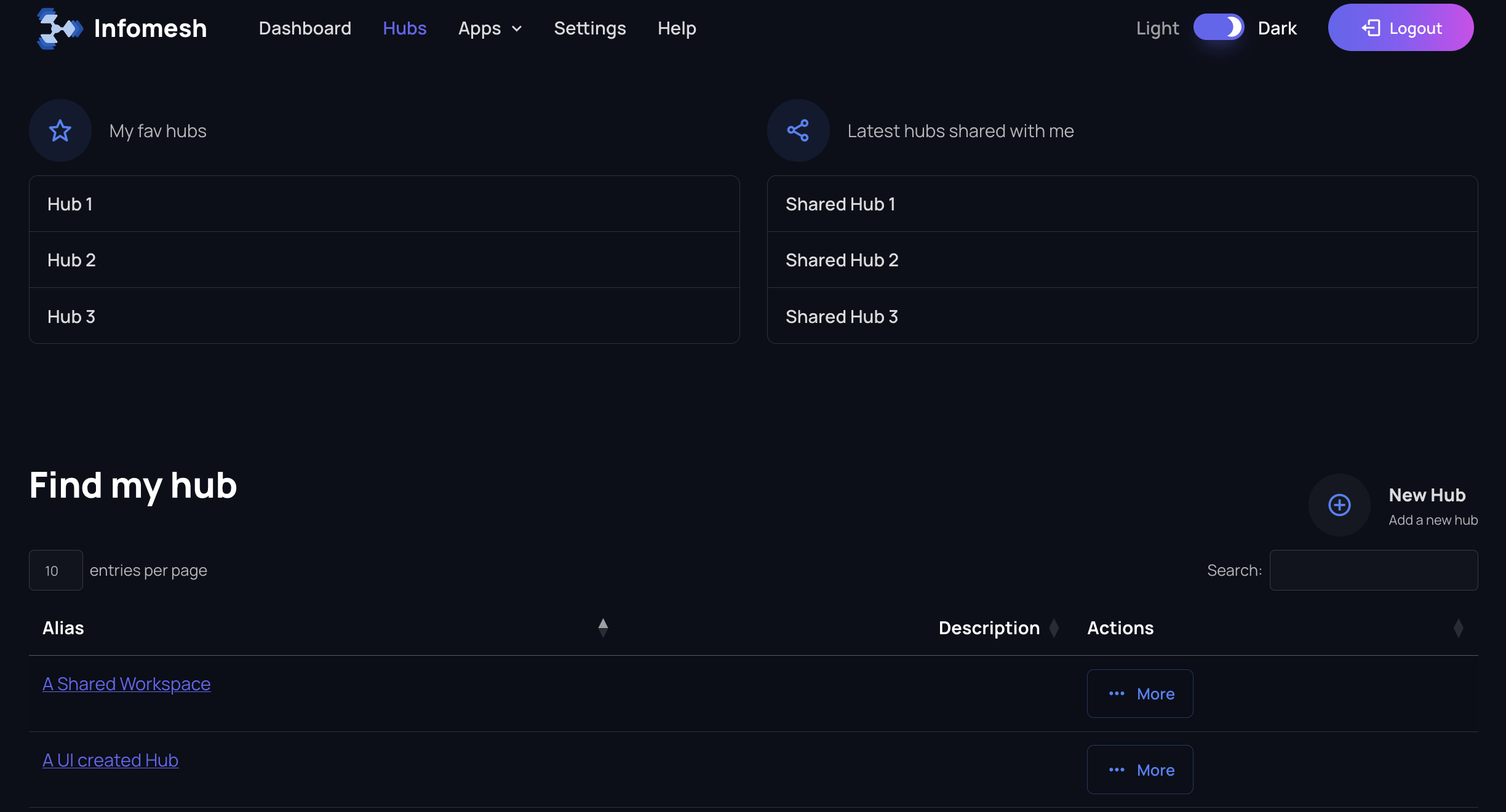Open More actions for A UI created Hub
This screenshot has height=812, width=1506.
point(1140,770)
